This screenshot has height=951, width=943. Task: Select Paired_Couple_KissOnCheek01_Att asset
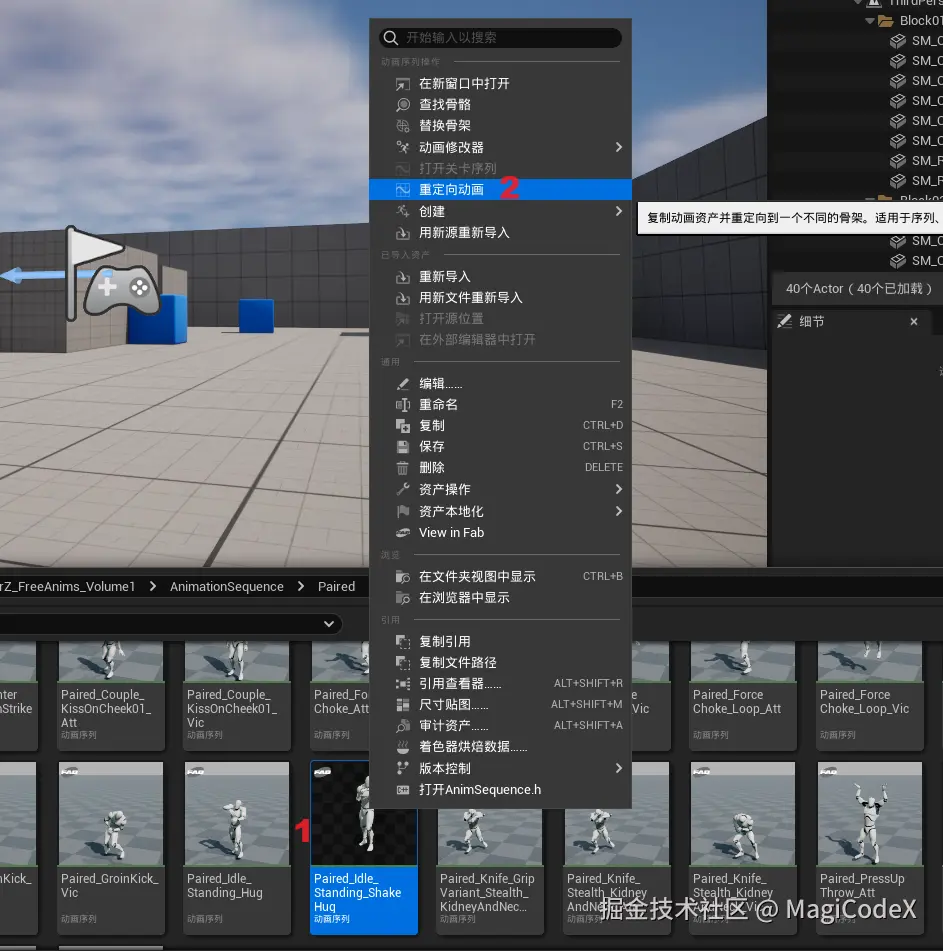111,696
